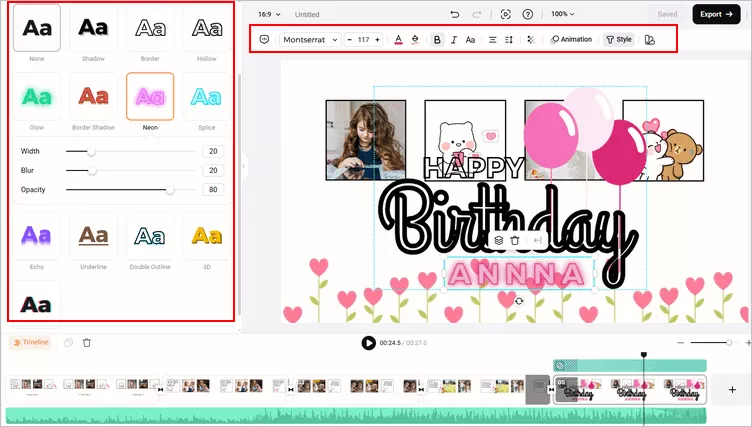This screenshot has height=427, width=752.
Task: Click the Untitled project name field
Action: tap(307, 14)
